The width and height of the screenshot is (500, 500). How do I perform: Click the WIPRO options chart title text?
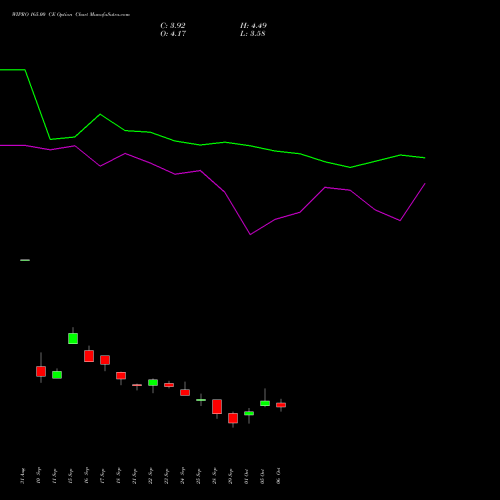pos(71,15)
